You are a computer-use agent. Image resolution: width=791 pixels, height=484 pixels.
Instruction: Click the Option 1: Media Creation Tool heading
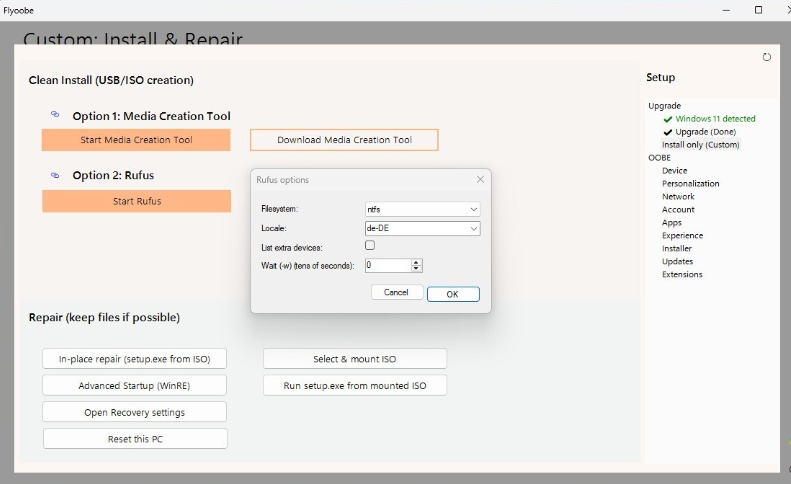click(x=151, y=116)
